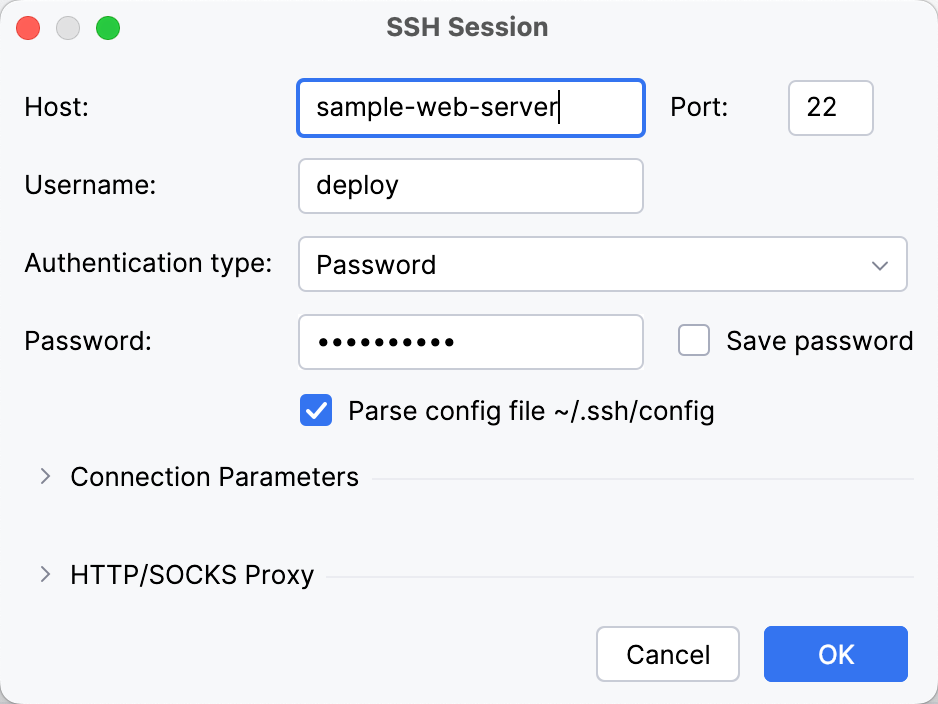The width and height of the screenshot is (938, 704).
Task: Click the Username field containing deploy
Action: coord(470,185)
